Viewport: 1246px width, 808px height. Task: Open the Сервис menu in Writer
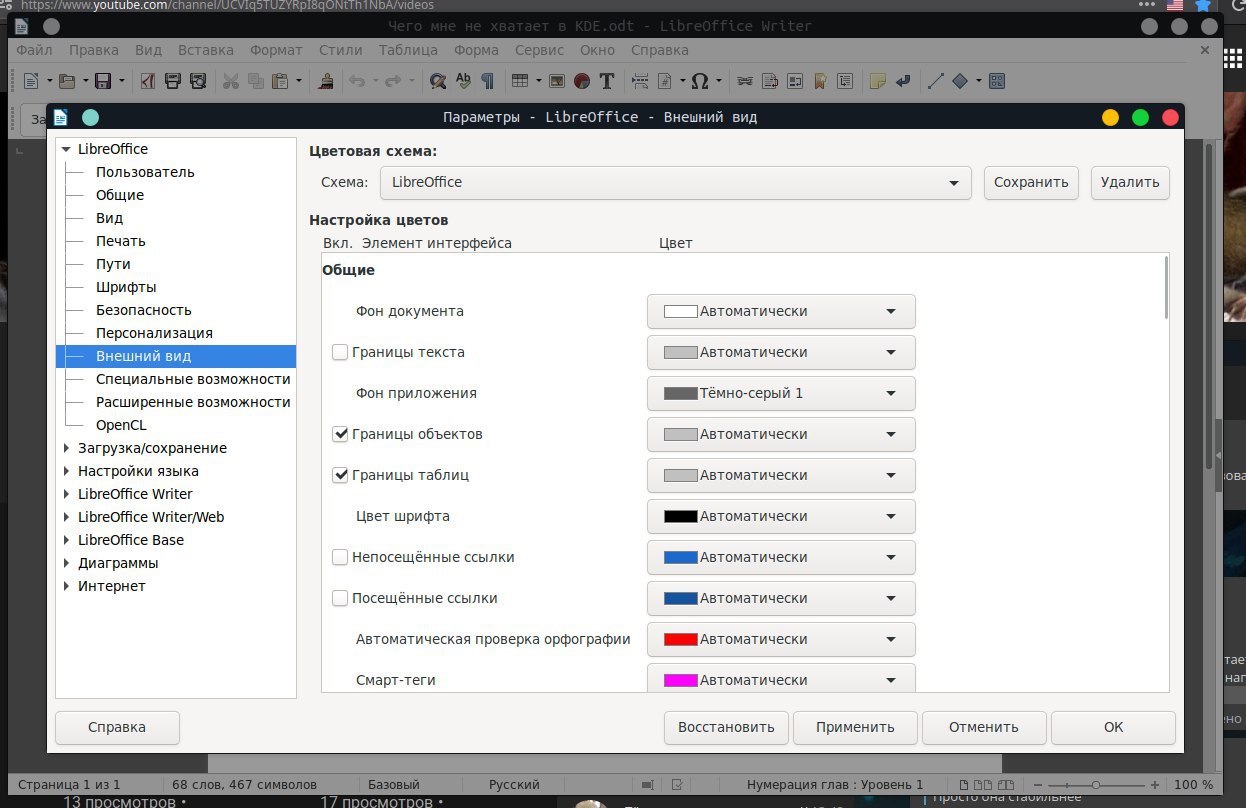click(540, 49)
